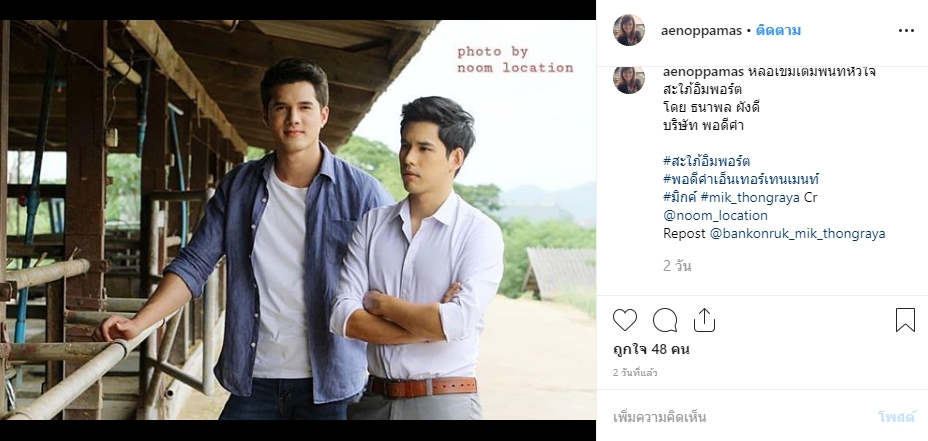The height and width of the screenshot is (441, 928).
Task: Follow the account via ติดตาม button
Action: [x=778, y=31]
